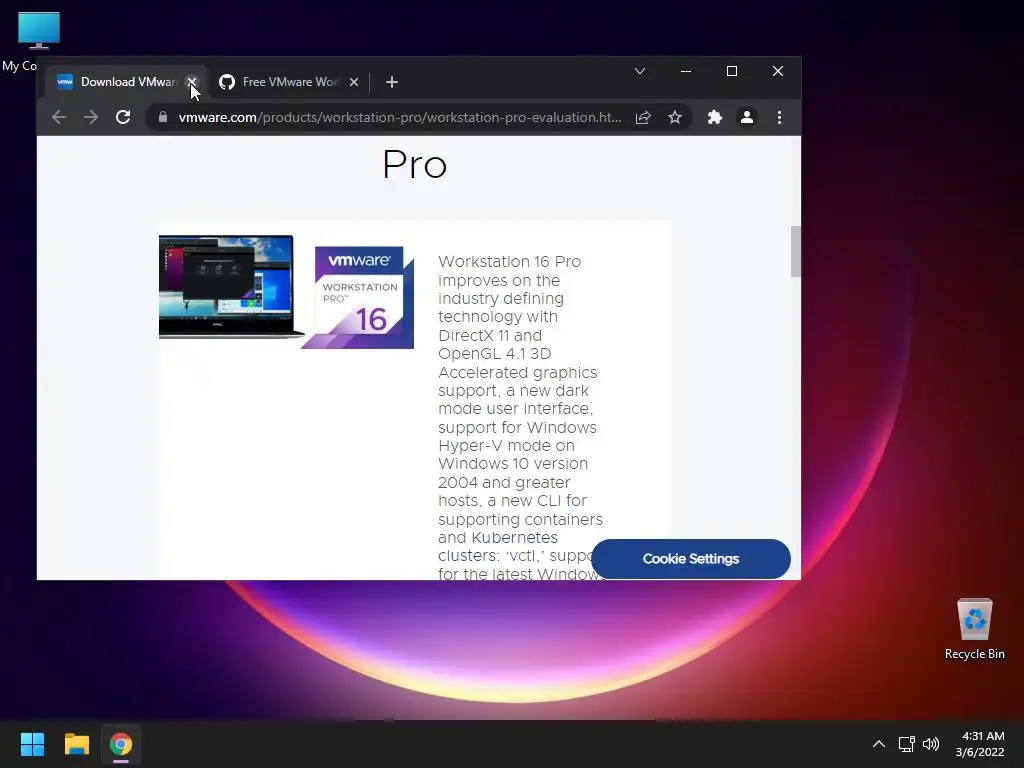Bookmark this page with the star icon
The height and width of the screenshot is (768, 1024).
pos(675,118)
